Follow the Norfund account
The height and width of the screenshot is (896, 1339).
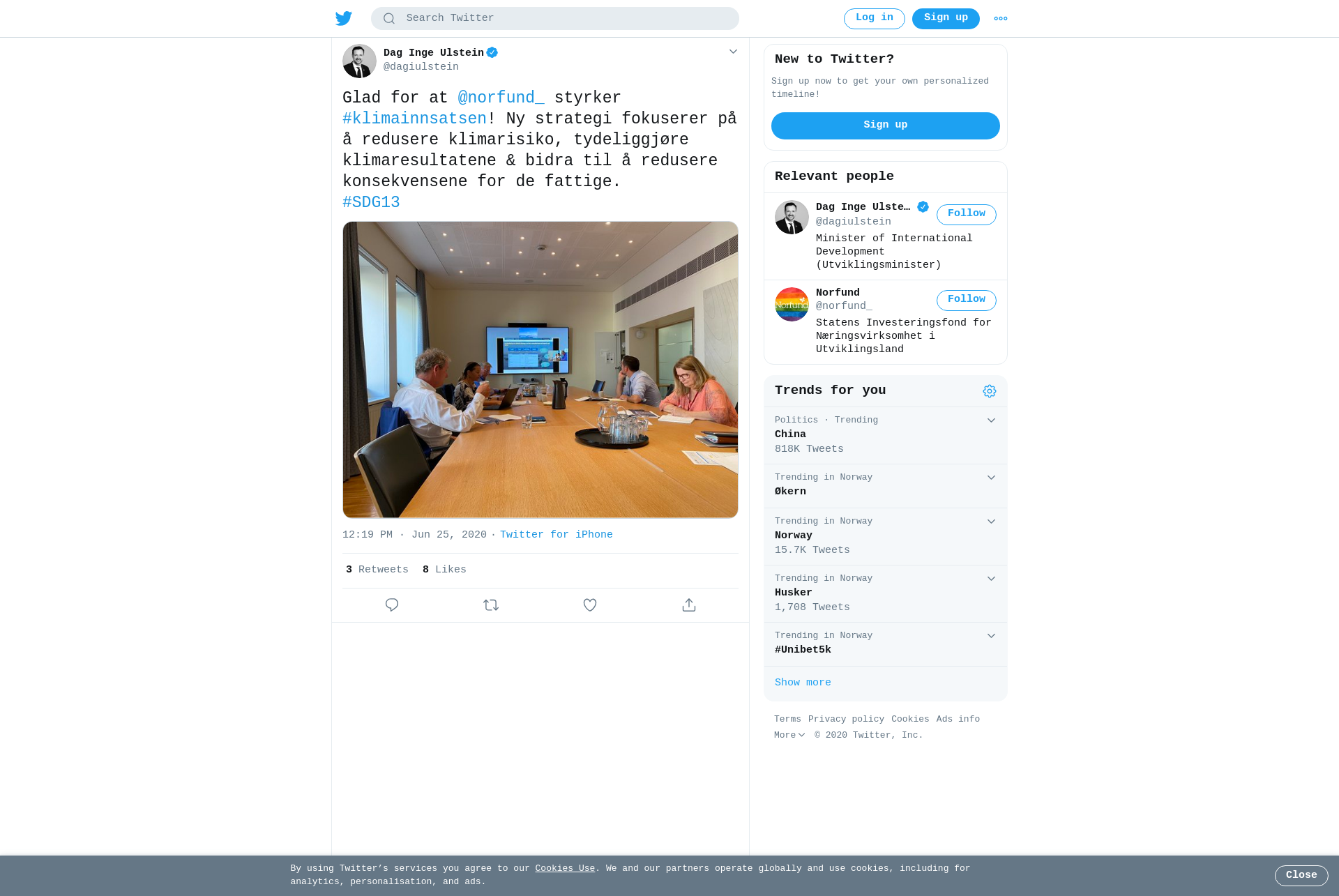click(966, 300)
